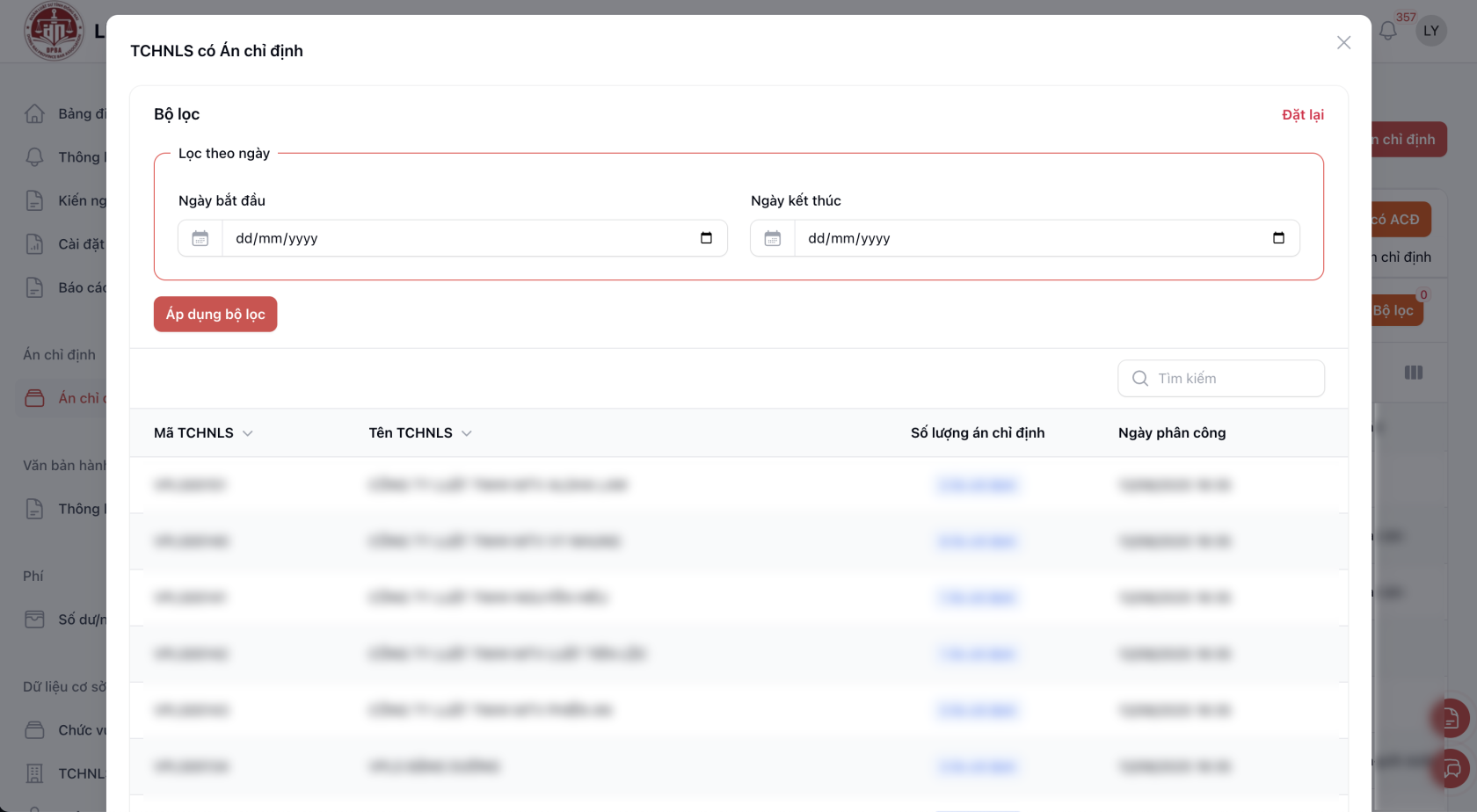Image resolution: width=1477 pixels, height=812 pixels.
Task: Click the calendar icon beside start date
Action: [200, 238]
